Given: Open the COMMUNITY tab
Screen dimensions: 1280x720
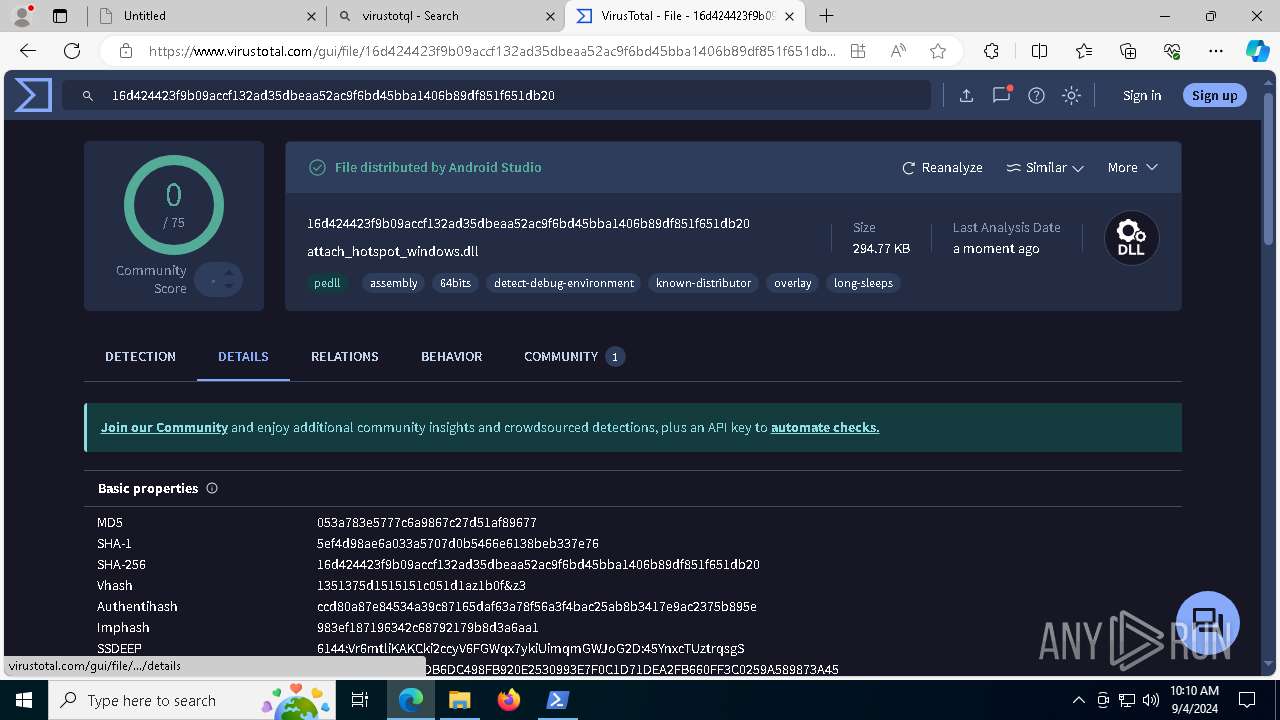Looking at the screenshot, I should 574,356.
